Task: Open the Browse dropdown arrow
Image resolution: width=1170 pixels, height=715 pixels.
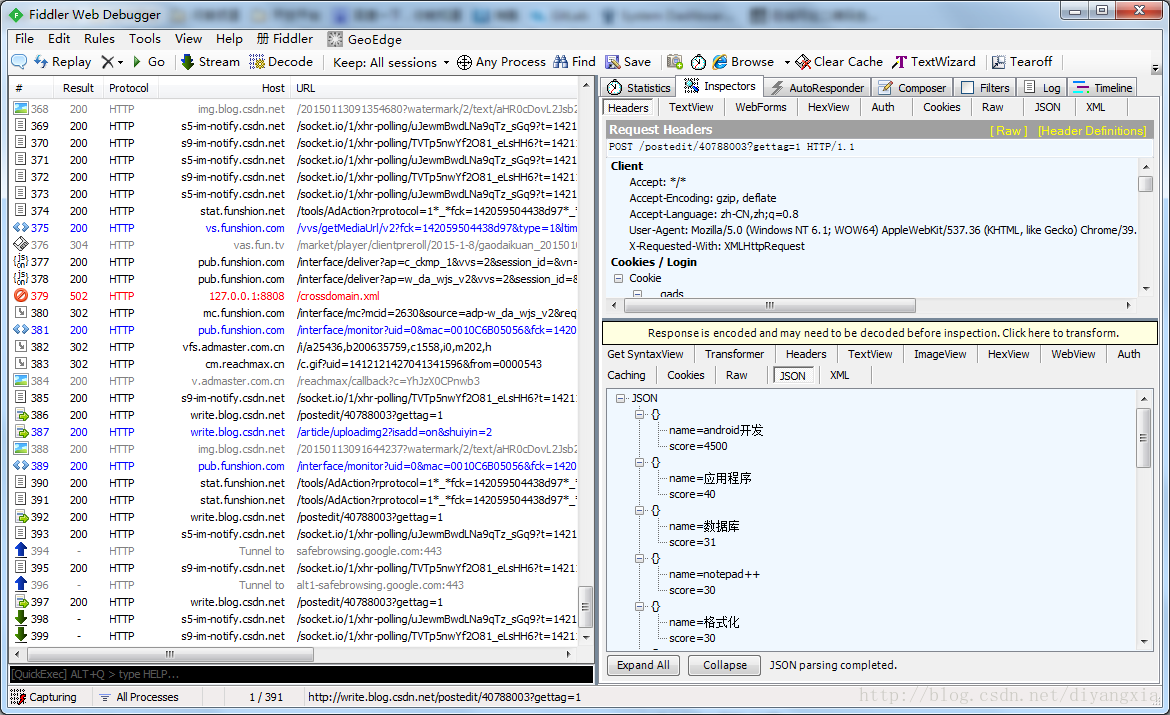Action: [786, 62]
